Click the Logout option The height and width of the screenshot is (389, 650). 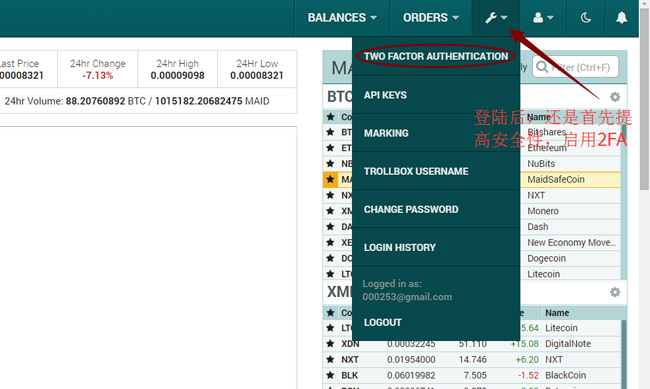click(436, 322)
